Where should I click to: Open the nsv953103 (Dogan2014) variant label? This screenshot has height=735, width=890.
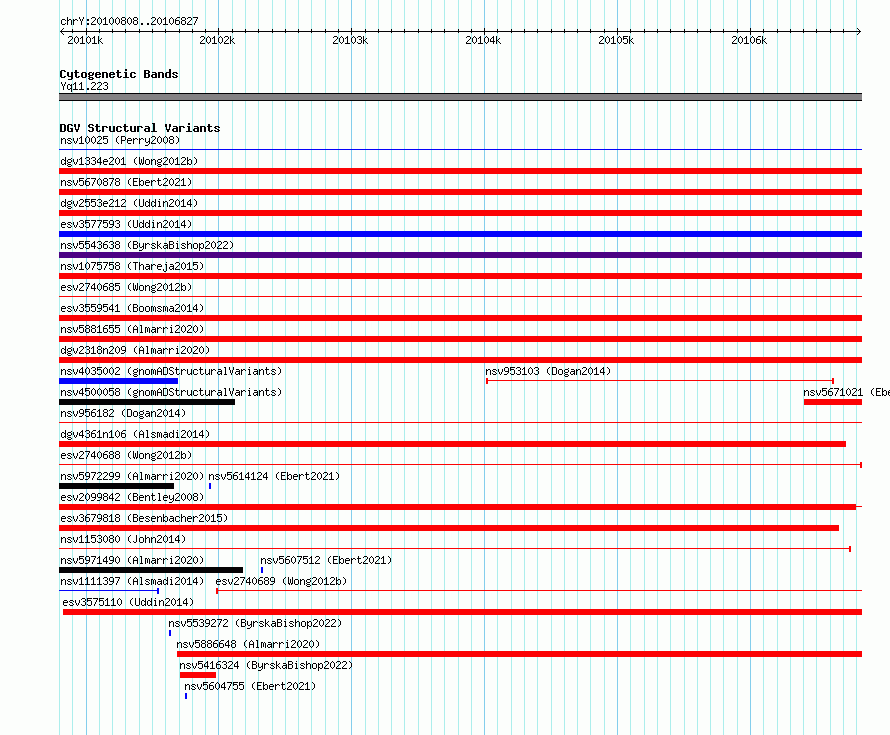pyautogui.click(x=548, y=371)
